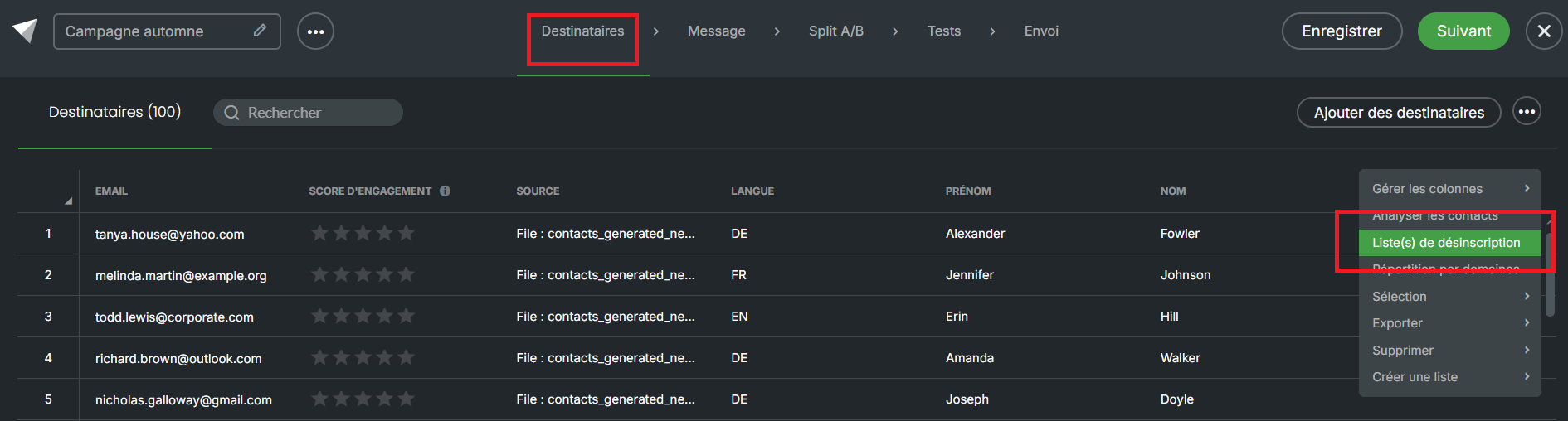Click the paper plane logo icon
This screenshot has height=421, width=1568.
click(x=25, y=31)
